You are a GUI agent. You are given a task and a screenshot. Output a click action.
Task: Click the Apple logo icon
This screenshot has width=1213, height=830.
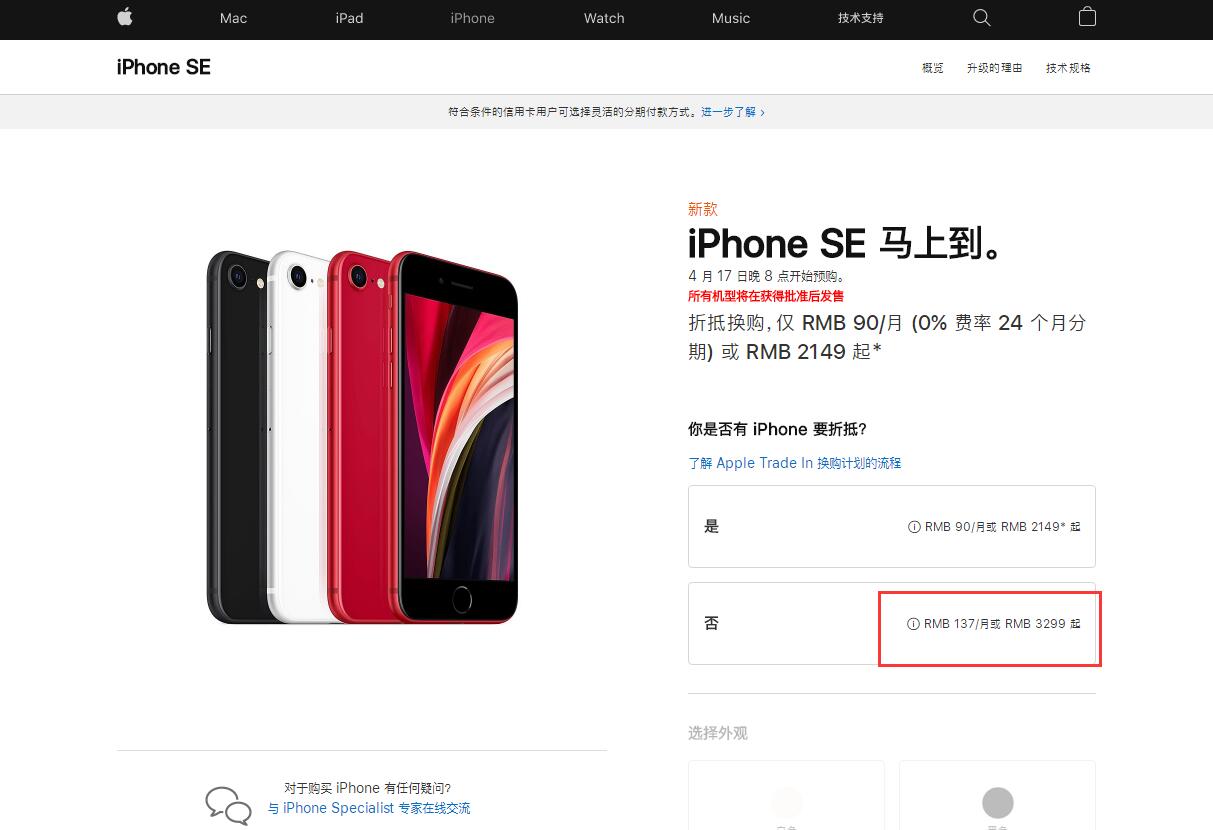click(x=125, y=17)
